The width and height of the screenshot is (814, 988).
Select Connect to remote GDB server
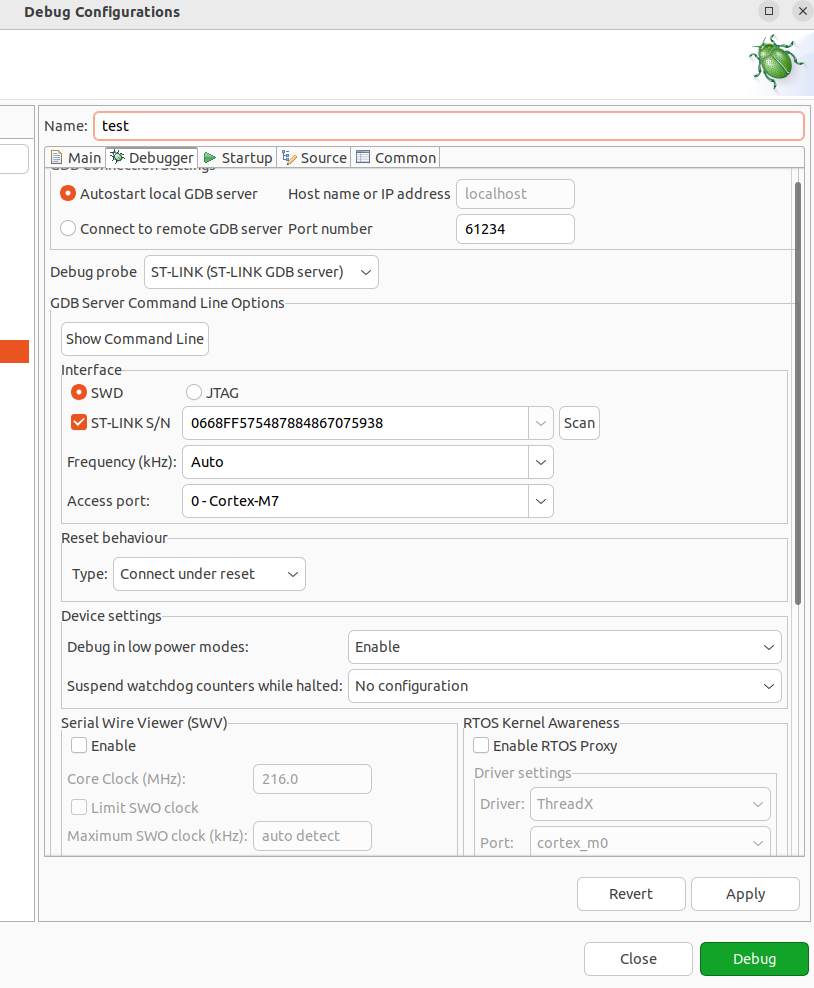point(67,228)
